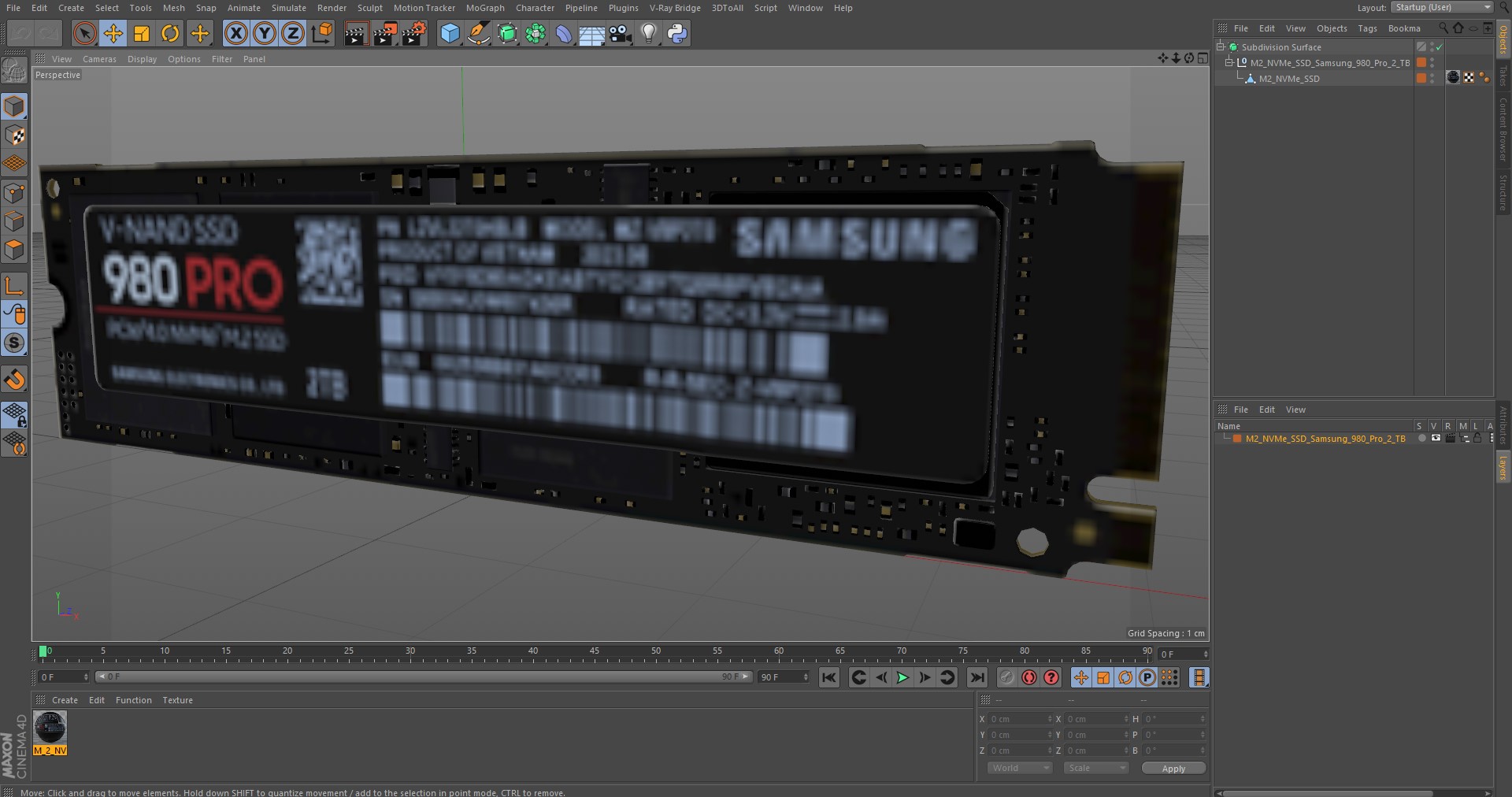Add an Array modeling object

coord(535,33)
